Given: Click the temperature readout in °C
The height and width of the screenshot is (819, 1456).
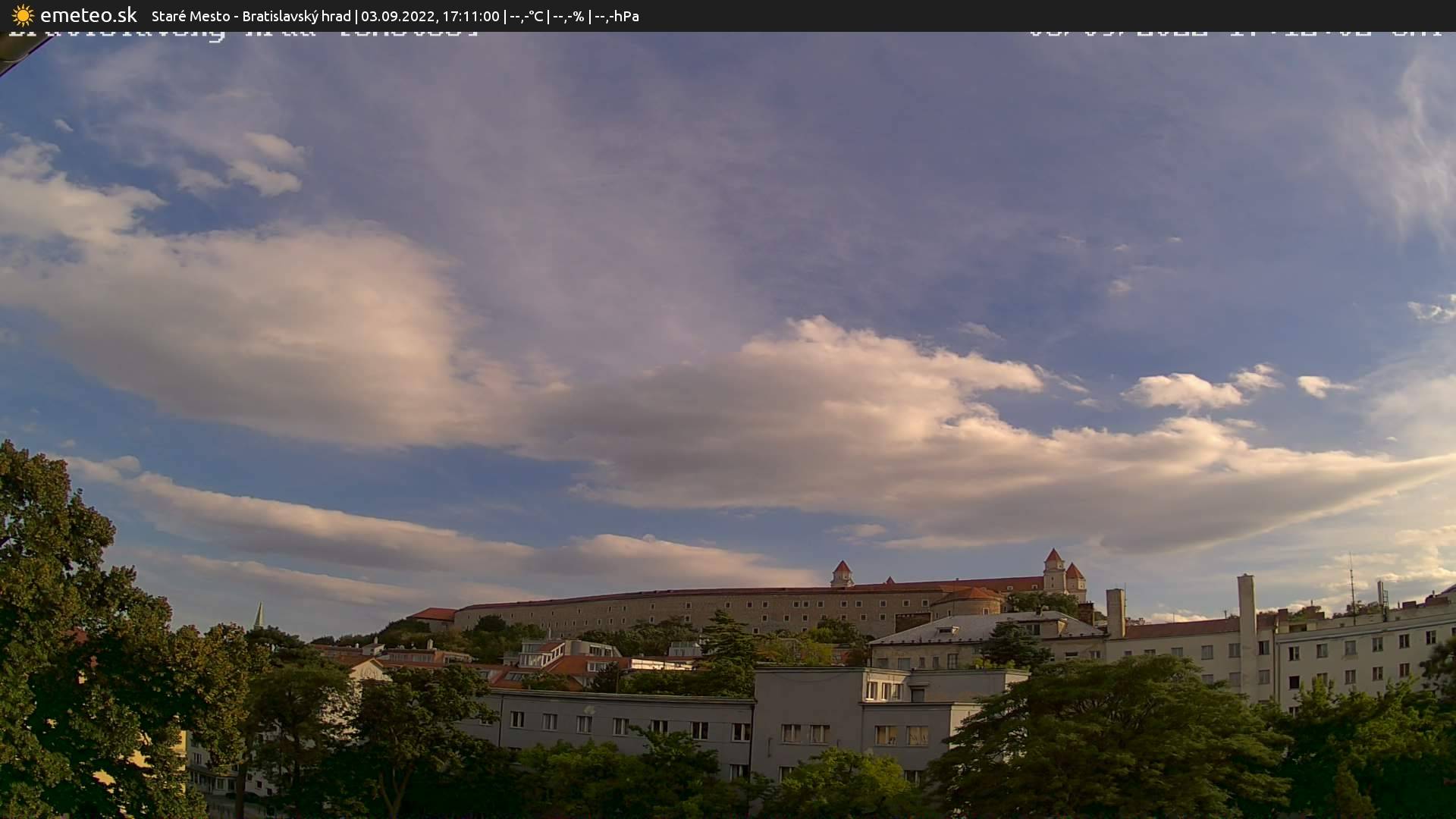Looking at the screenshot, I should [526, 16].
